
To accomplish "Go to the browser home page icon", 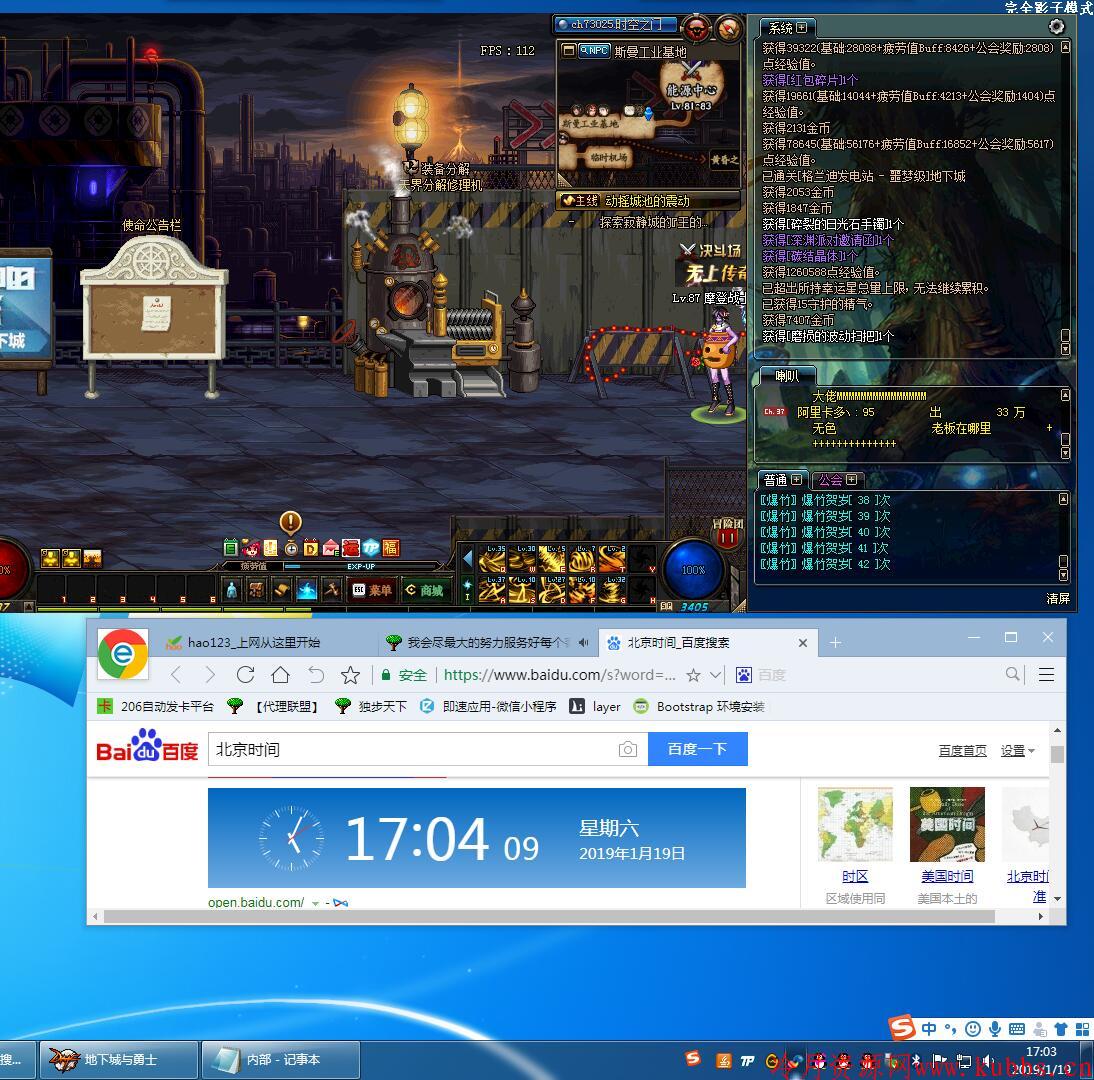I will pos(280,675).
